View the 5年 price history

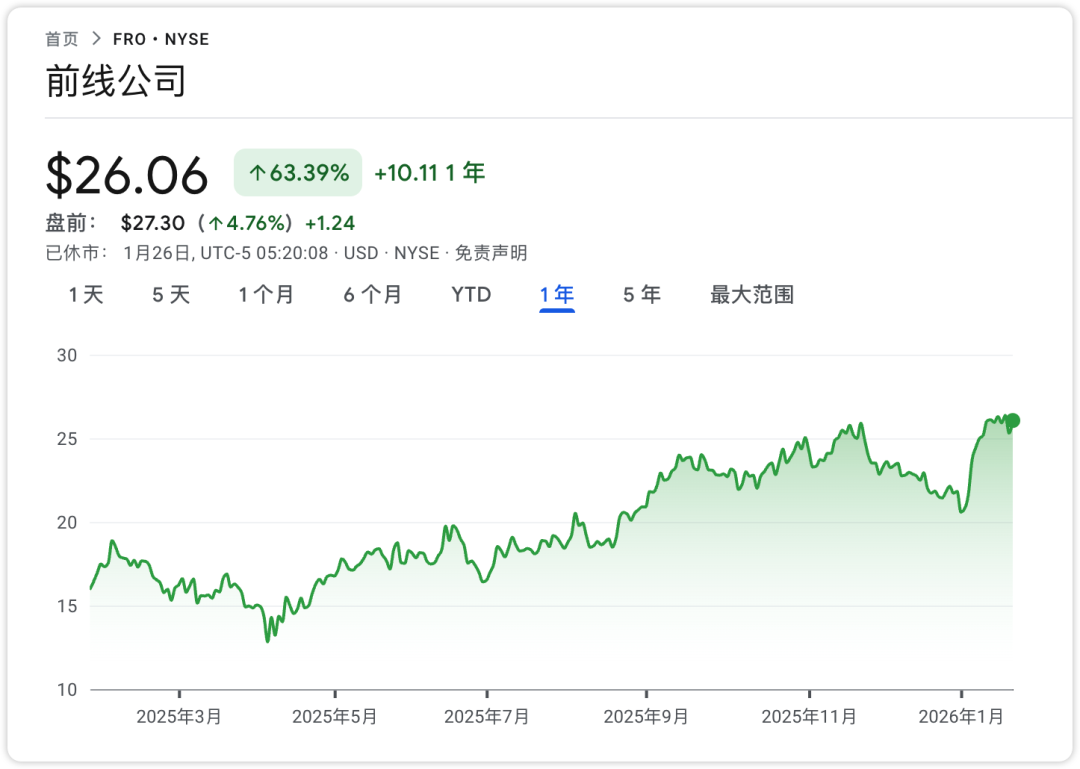coord(642,295)
